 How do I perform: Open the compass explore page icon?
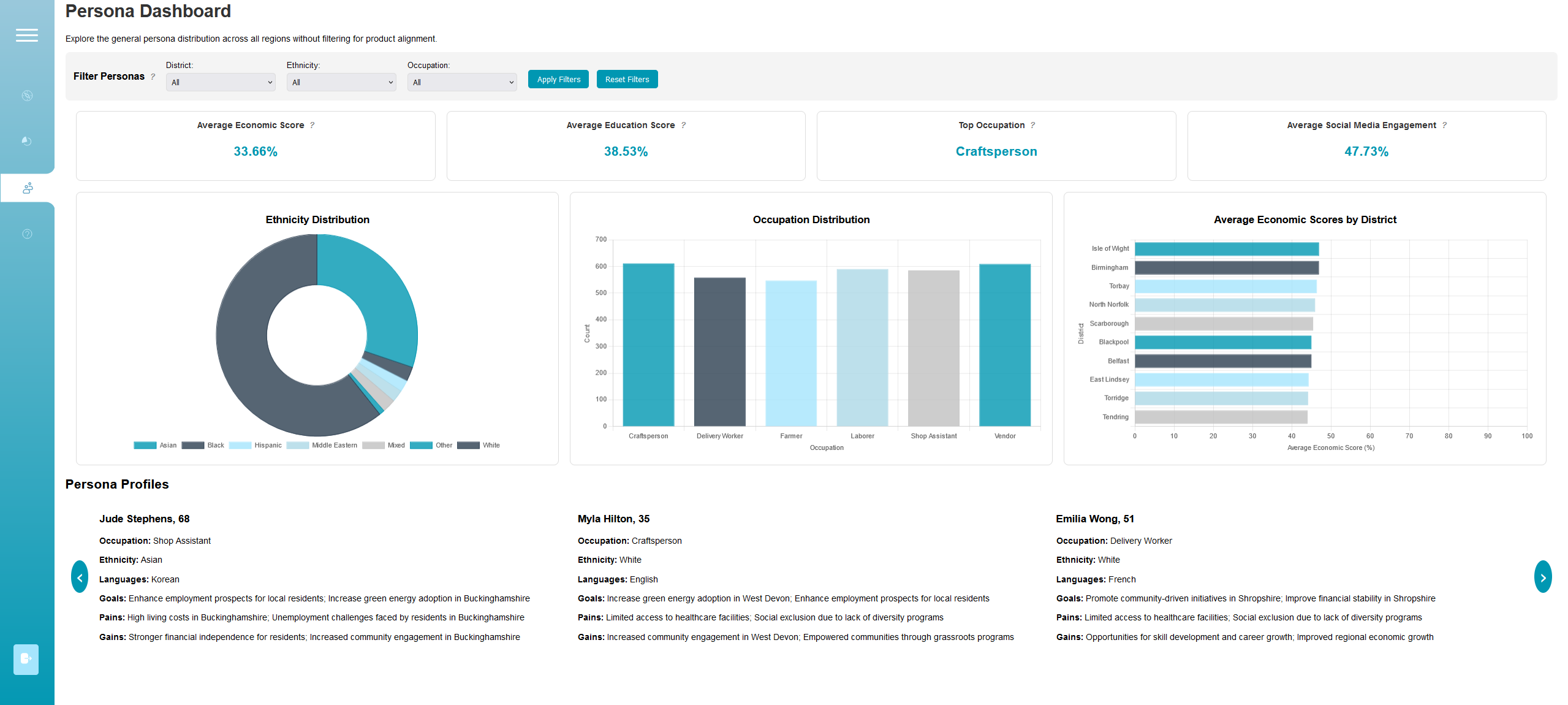[x=27, y=96]
